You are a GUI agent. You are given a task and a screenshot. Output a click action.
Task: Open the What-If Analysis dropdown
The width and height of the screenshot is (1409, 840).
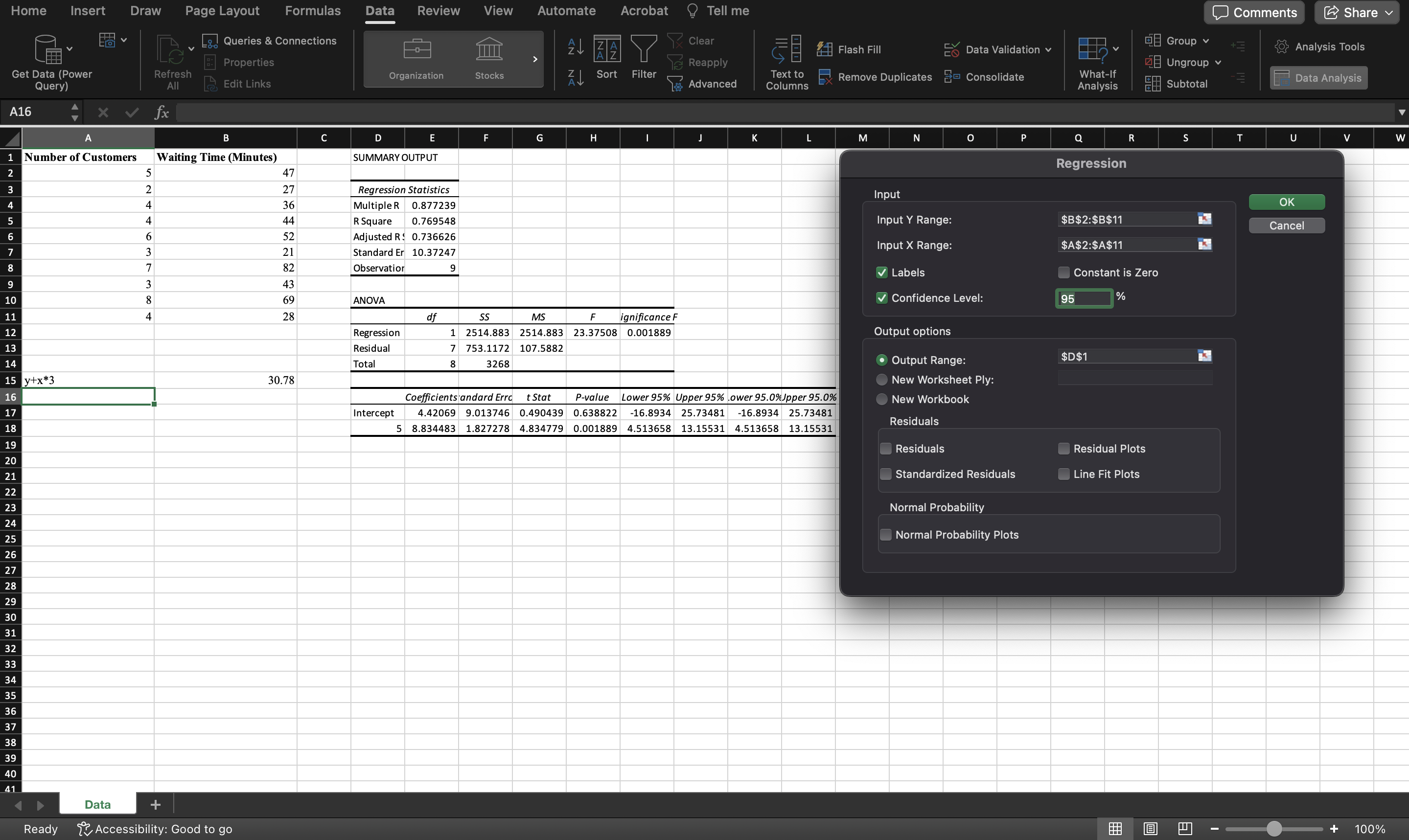tap(1115, 49)
